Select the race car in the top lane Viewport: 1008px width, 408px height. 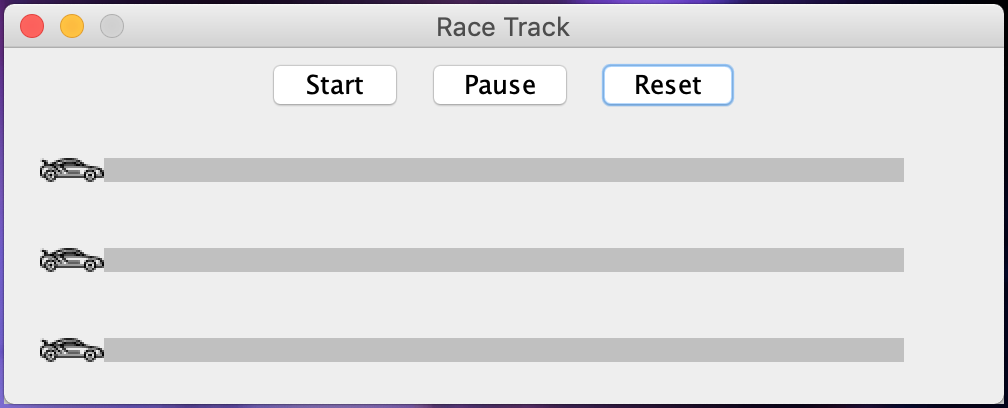(71, 170)
